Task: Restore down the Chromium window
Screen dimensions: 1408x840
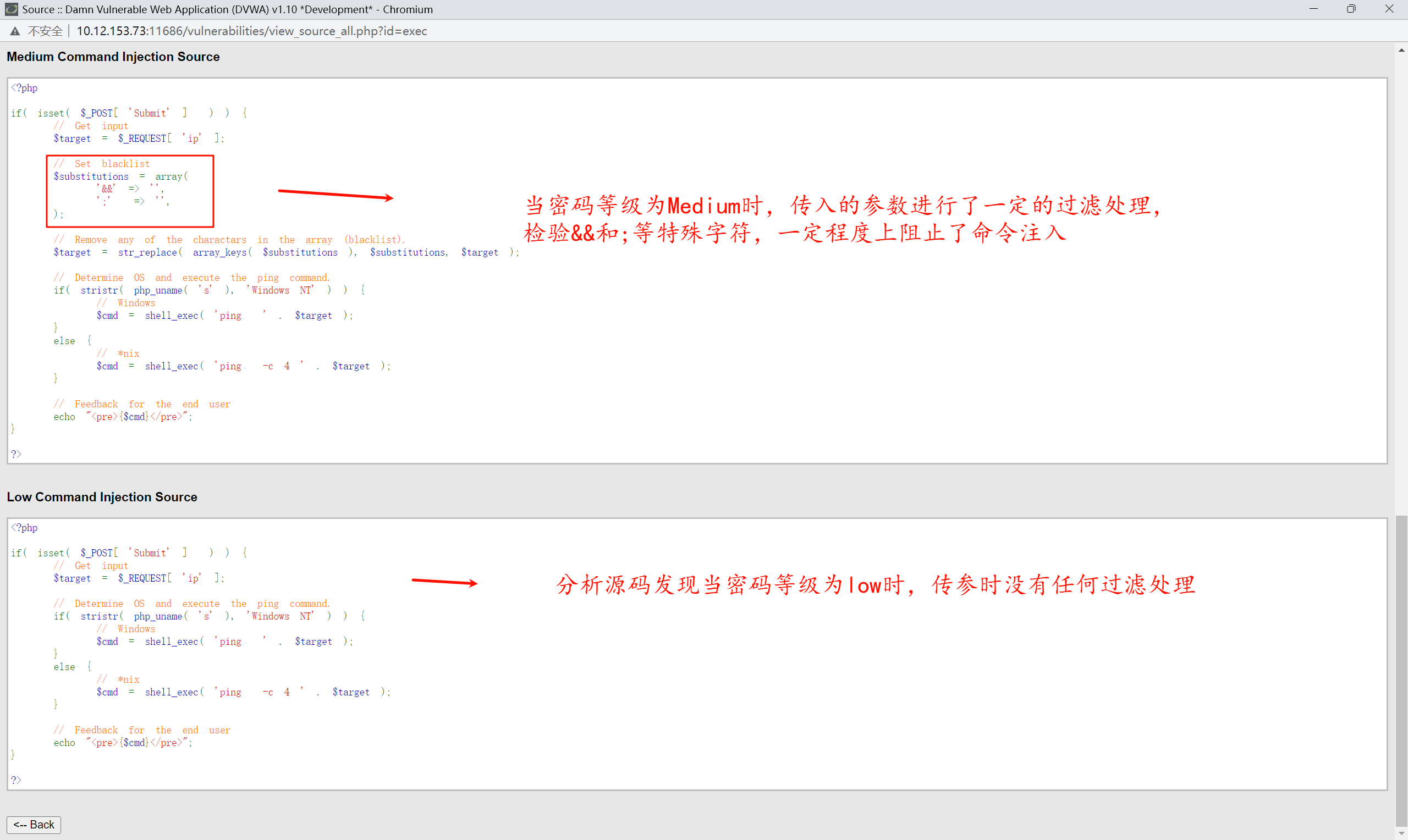Action: (1351, 9)
